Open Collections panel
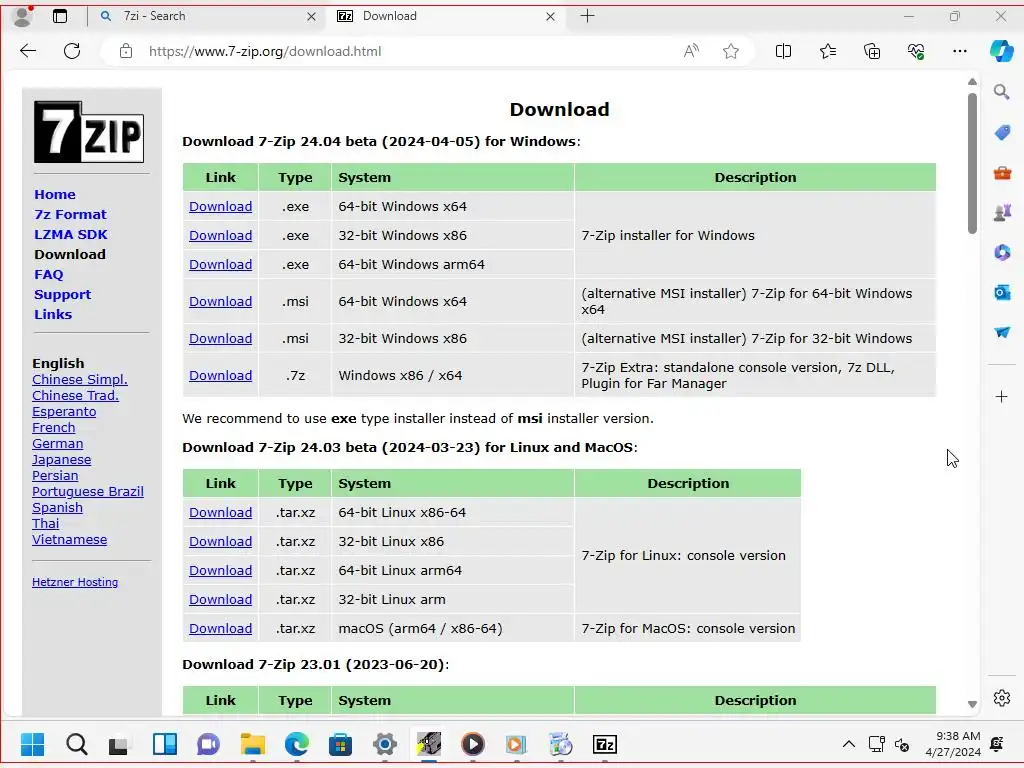This screenshot has width=1024, height=768. (872, 51)
